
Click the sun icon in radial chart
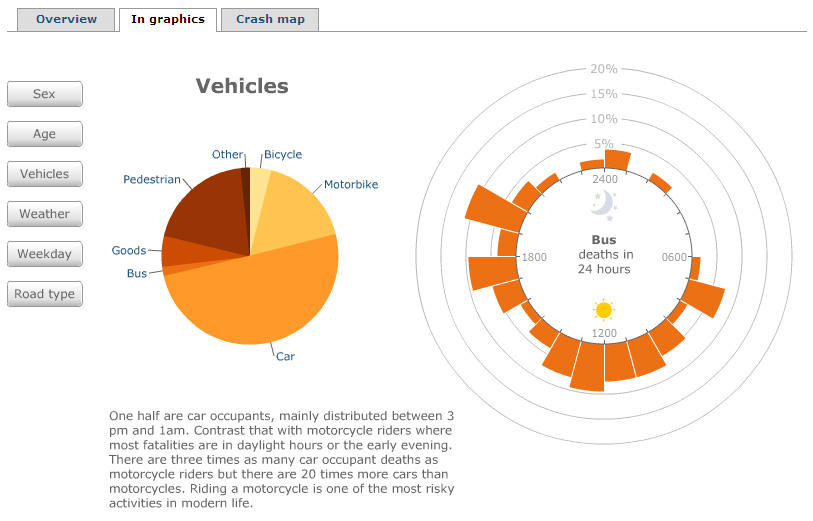pyautogui.click(x=603, y=310)
